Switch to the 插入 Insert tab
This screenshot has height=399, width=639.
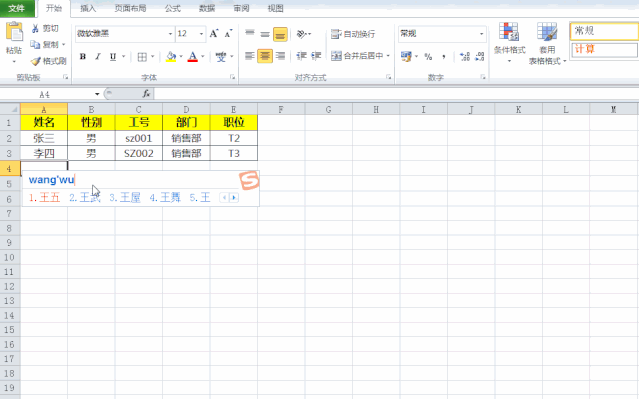pyautogui.click(x=88, y=8)
